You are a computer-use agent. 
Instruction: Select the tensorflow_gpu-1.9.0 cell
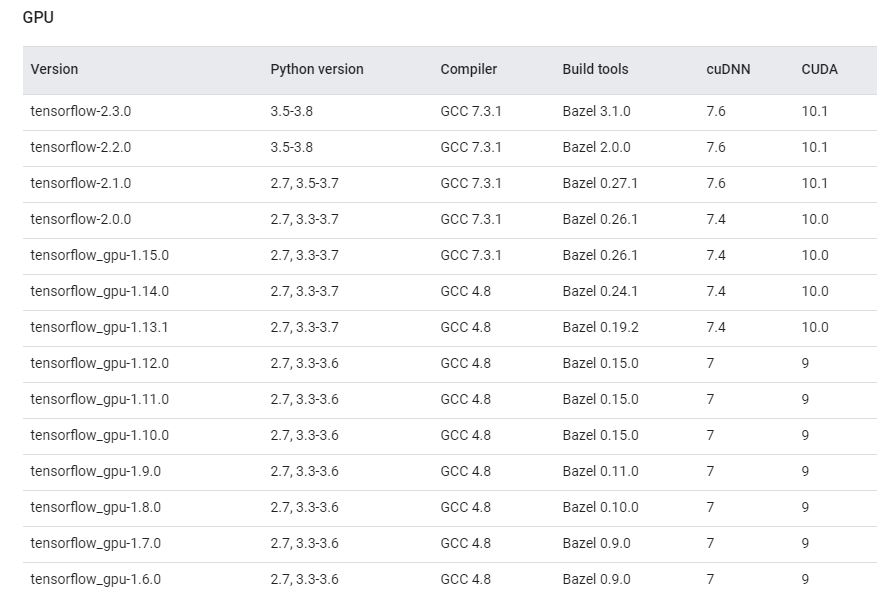click(x=96, y=471)
